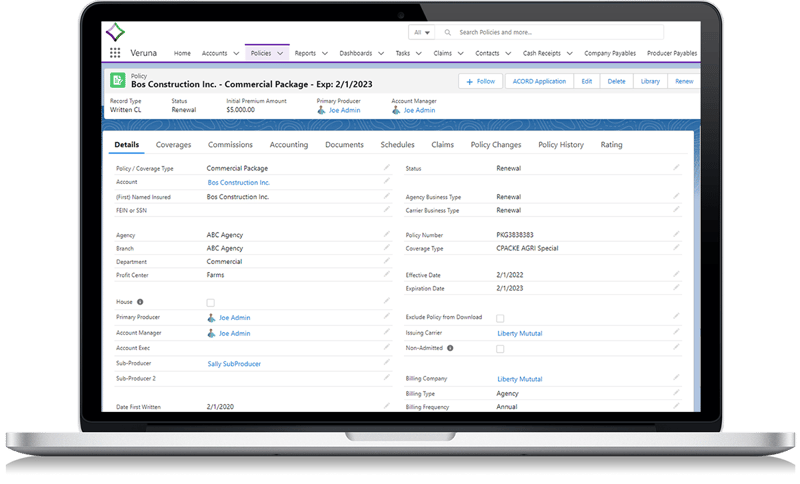
Task: Open the app launcher grid icon
Action: pyautogui.click(x=115, y=53)
